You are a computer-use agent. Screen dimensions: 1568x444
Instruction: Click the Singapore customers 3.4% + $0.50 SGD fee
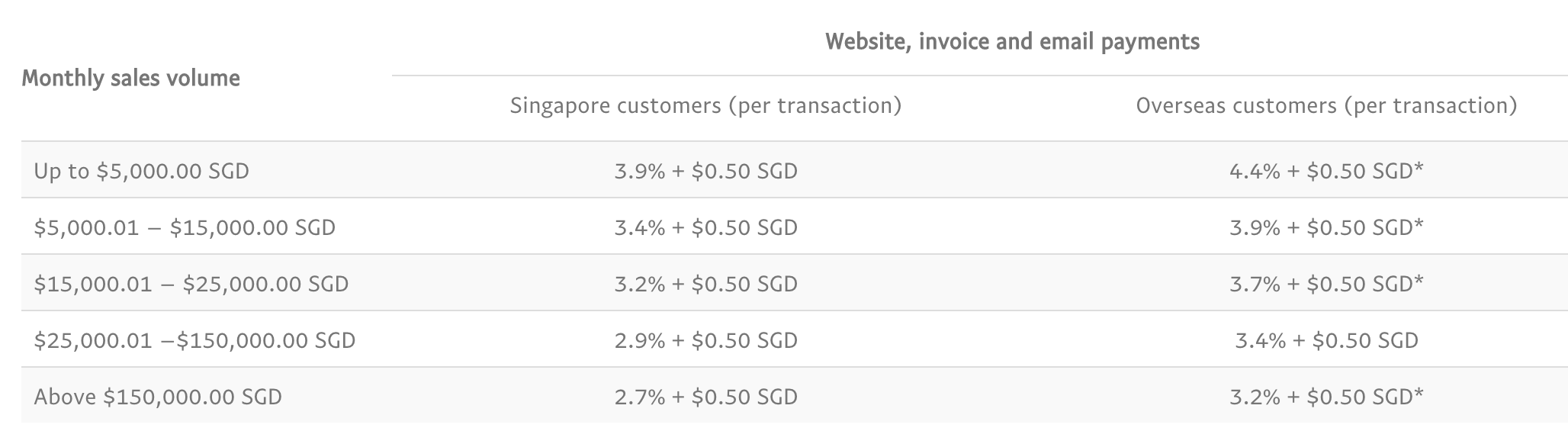[705, 227]
